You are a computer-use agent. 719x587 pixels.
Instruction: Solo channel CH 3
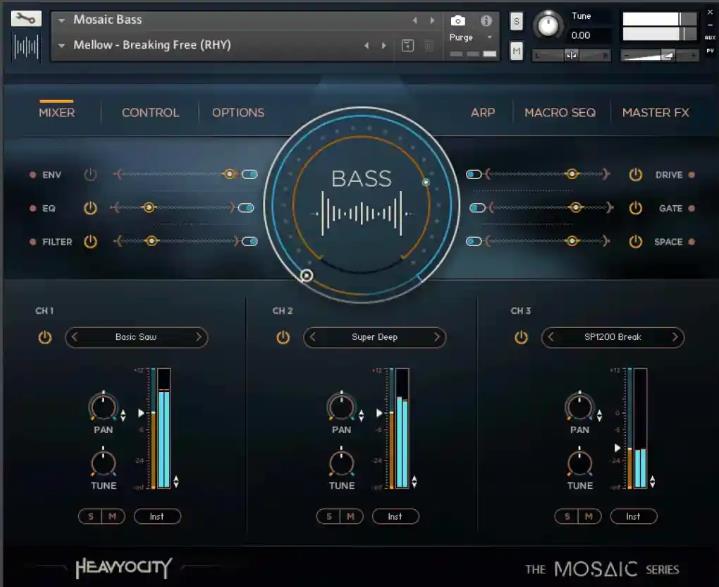(x=567, y=516)
